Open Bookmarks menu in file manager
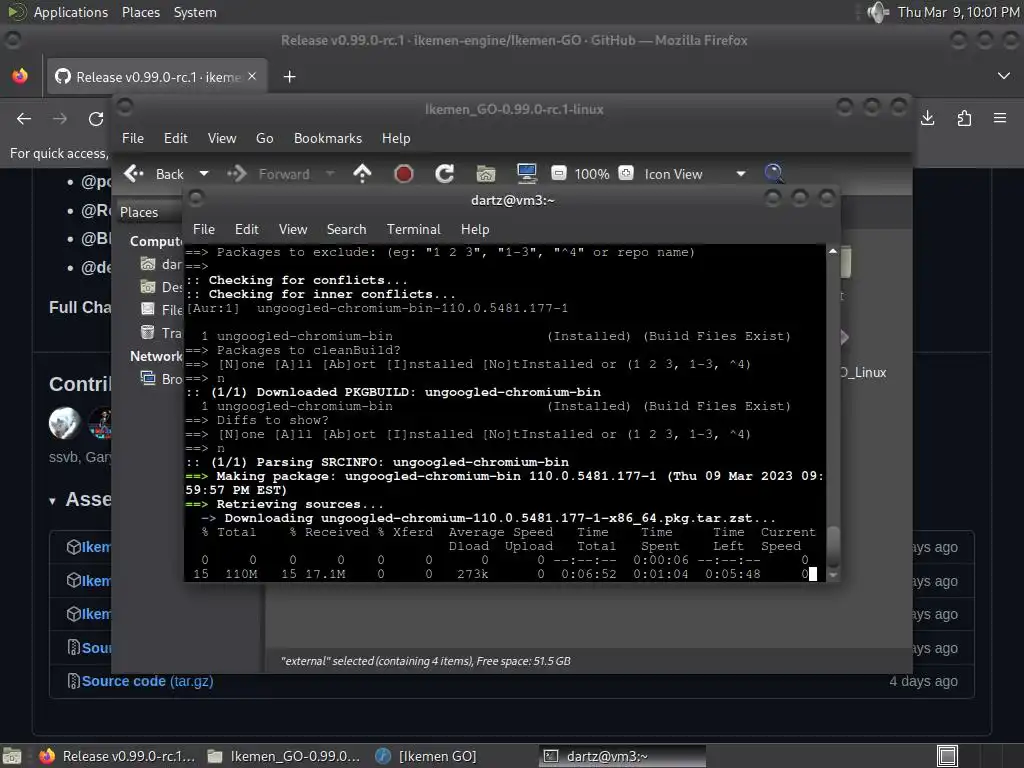Screen dimensions: 1024x768 pos(327,138)
